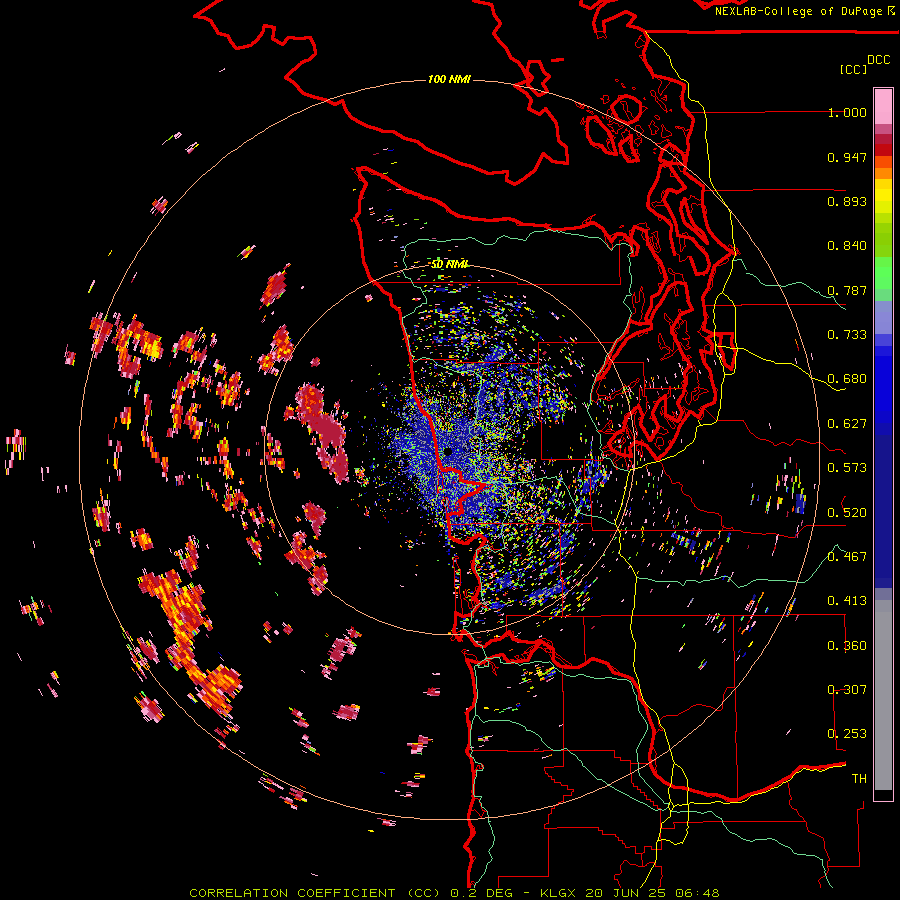This screenshot has width=900, height=900.
Task: Click the 0.840 color scale value
Action: (x=847, y=246)
